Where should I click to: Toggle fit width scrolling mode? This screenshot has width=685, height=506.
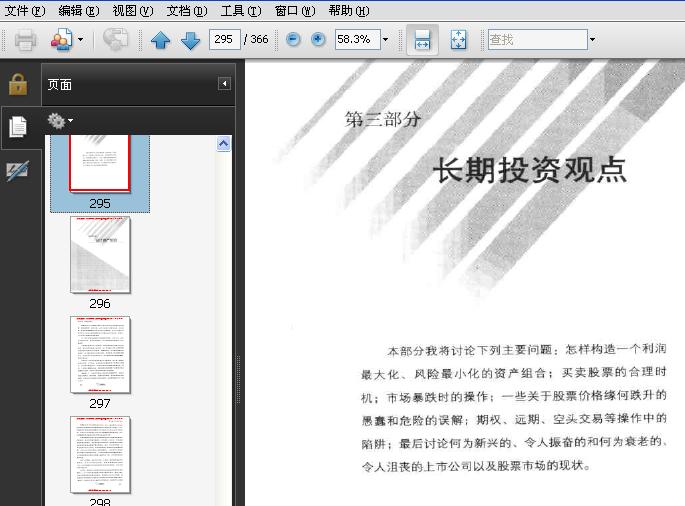pos(422,40)
